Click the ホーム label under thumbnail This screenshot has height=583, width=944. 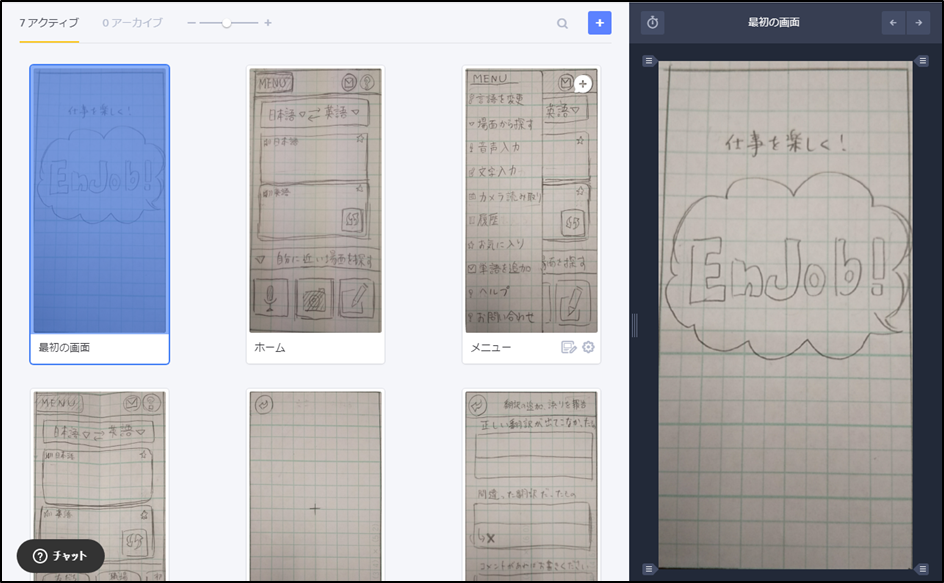(x=270, y=348)
